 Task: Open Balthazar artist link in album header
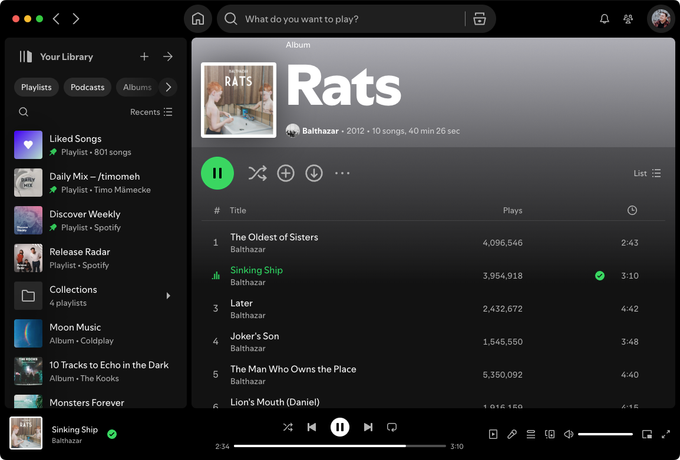click(320, 131)
